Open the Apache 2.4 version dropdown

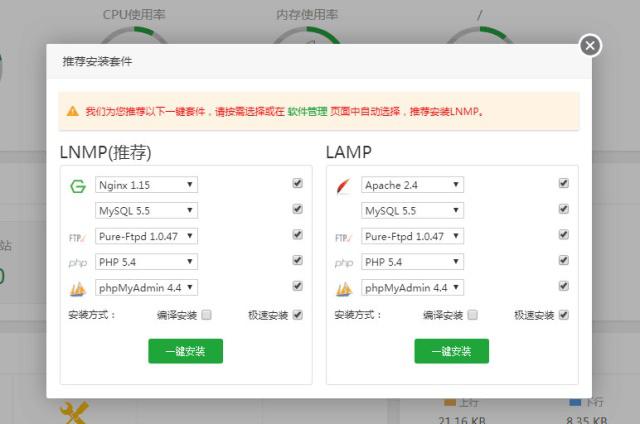[412, 185]
